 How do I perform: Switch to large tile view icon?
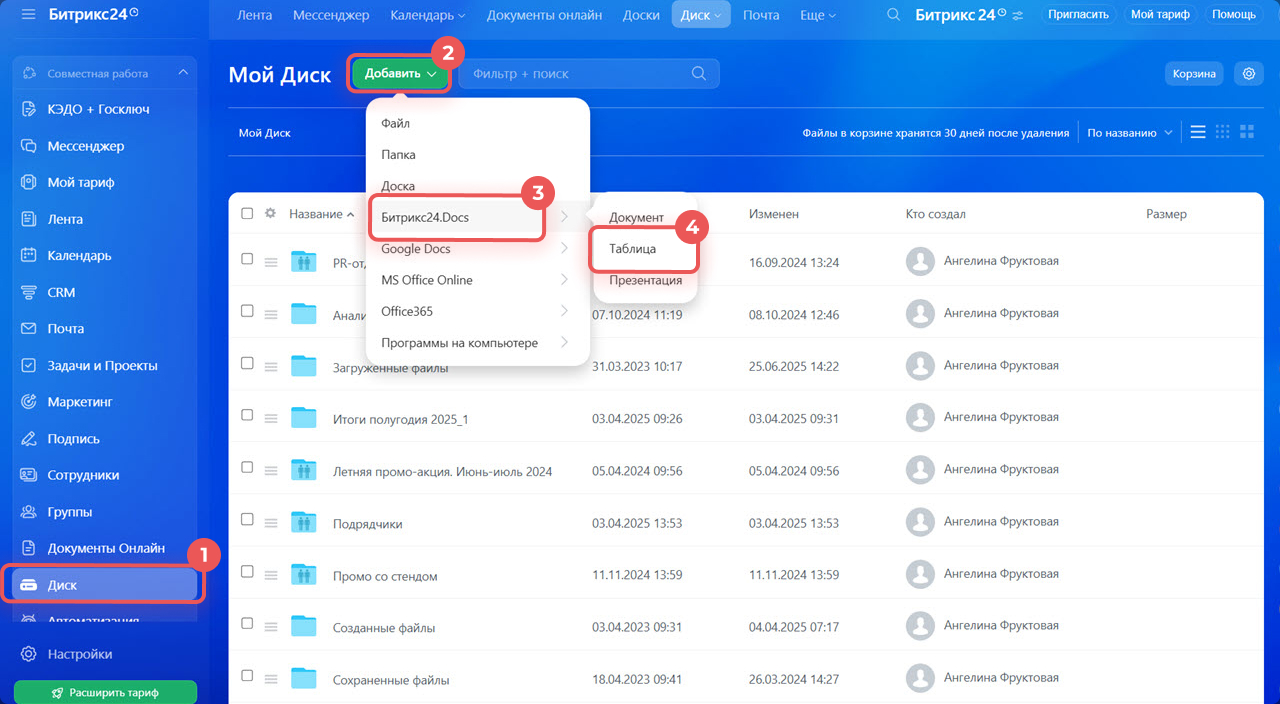point(1246,132)
